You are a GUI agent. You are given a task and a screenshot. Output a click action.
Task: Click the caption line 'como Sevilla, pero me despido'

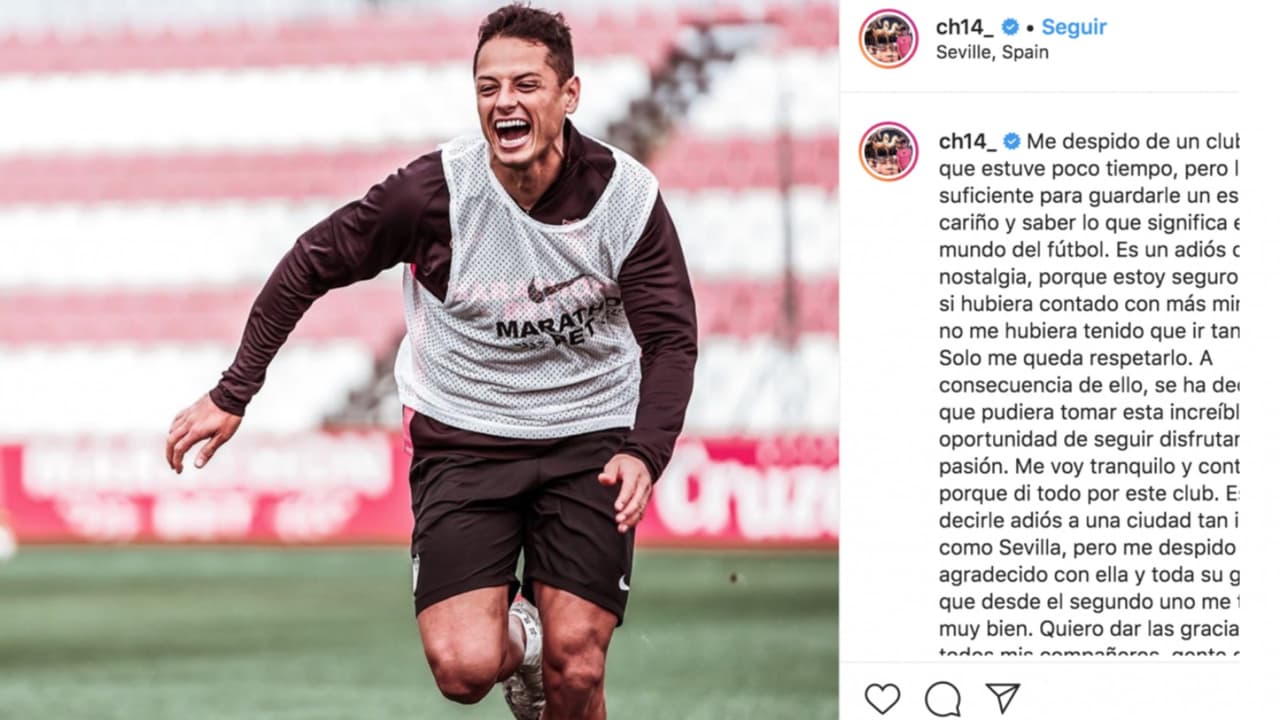point(1088,548)
